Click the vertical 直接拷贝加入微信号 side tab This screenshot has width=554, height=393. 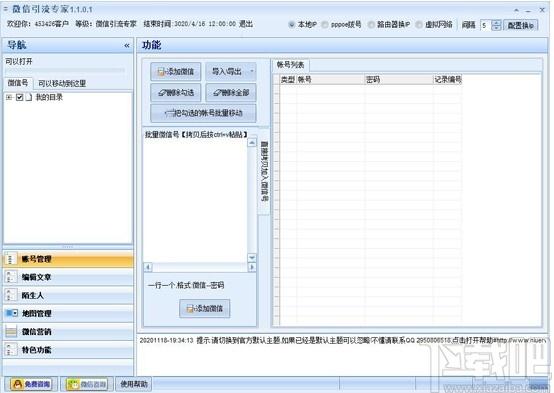coord(264,171)
